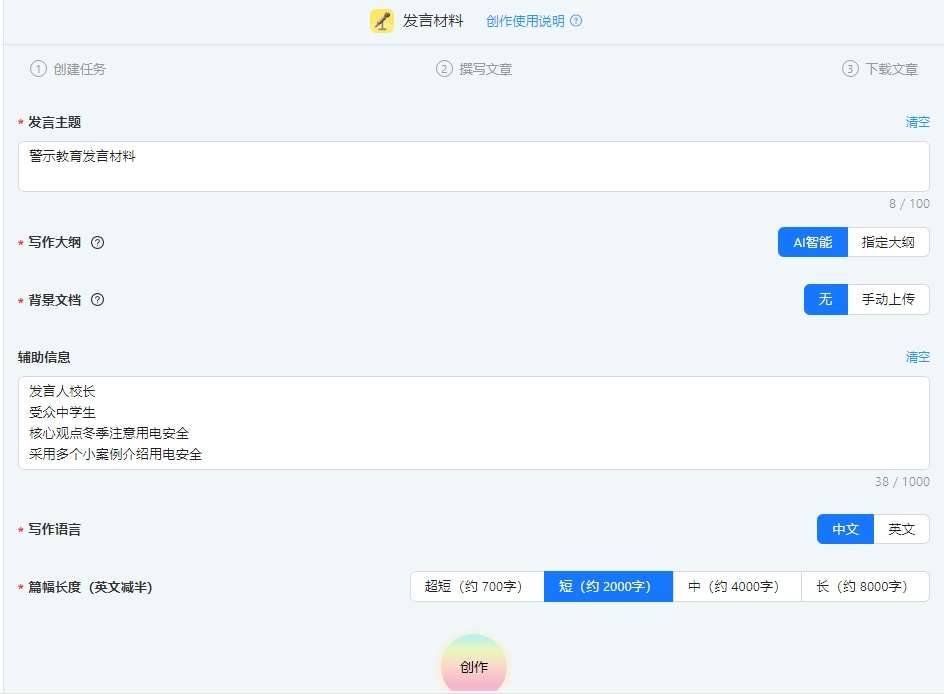This screenshot has width=944, height=694.
Task: Go to step 3 下载文章
Action: 880,69
